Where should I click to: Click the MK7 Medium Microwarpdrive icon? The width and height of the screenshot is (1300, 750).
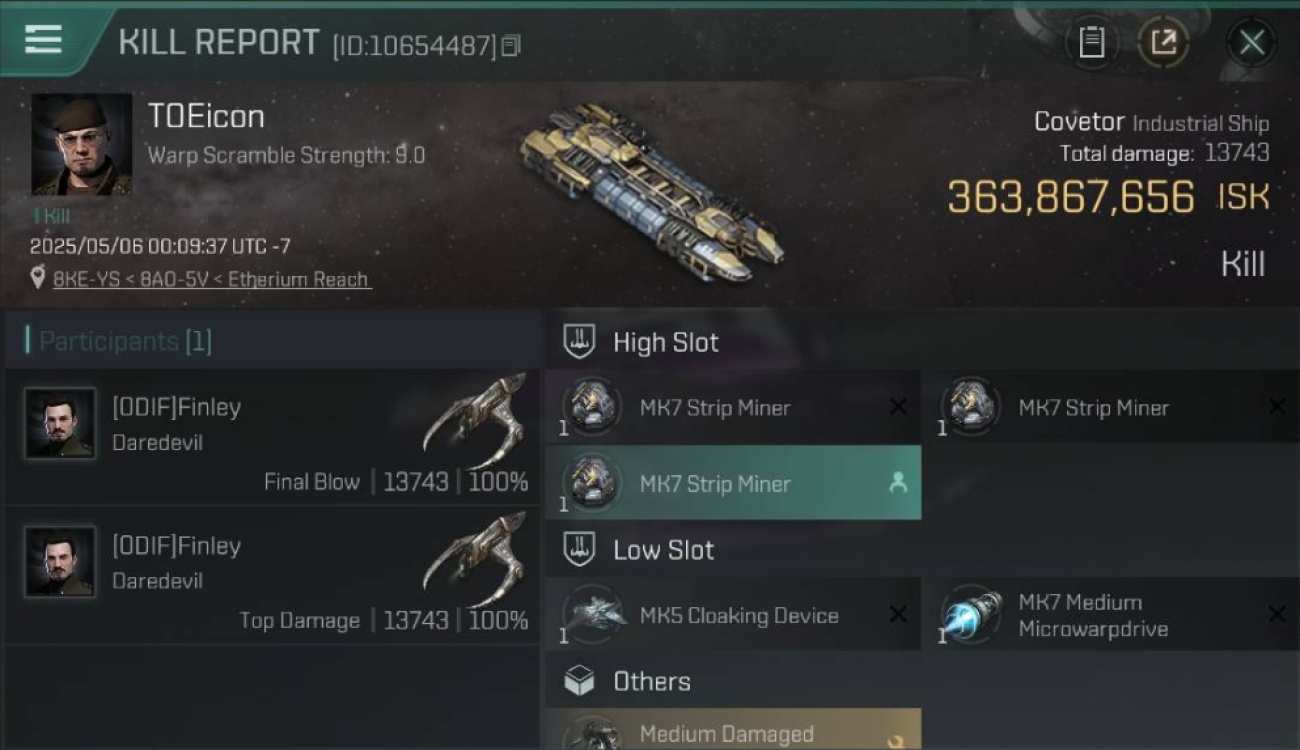(971, 614)
